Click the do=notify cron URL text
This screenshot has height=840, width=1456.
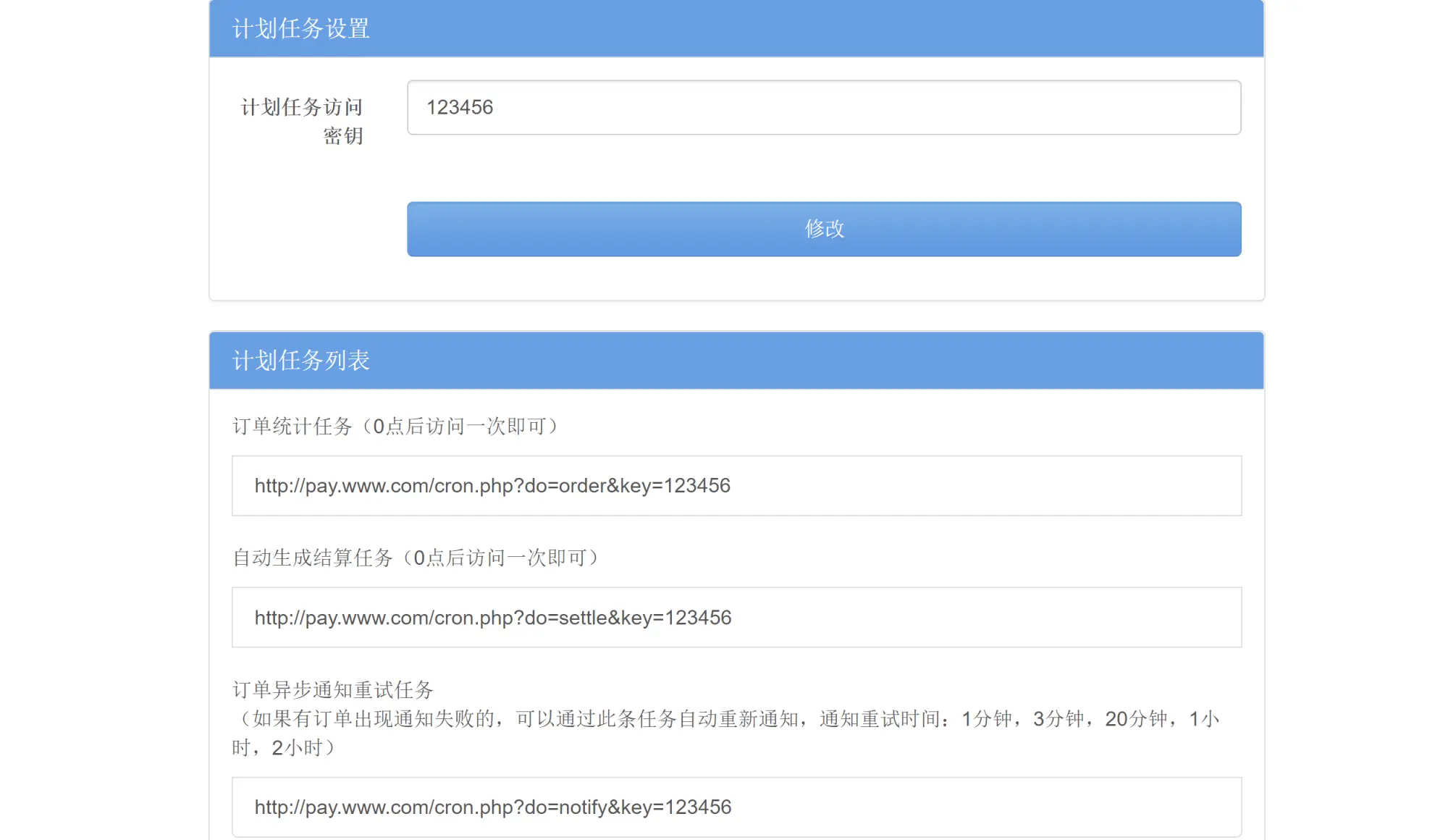pos(492,807)
